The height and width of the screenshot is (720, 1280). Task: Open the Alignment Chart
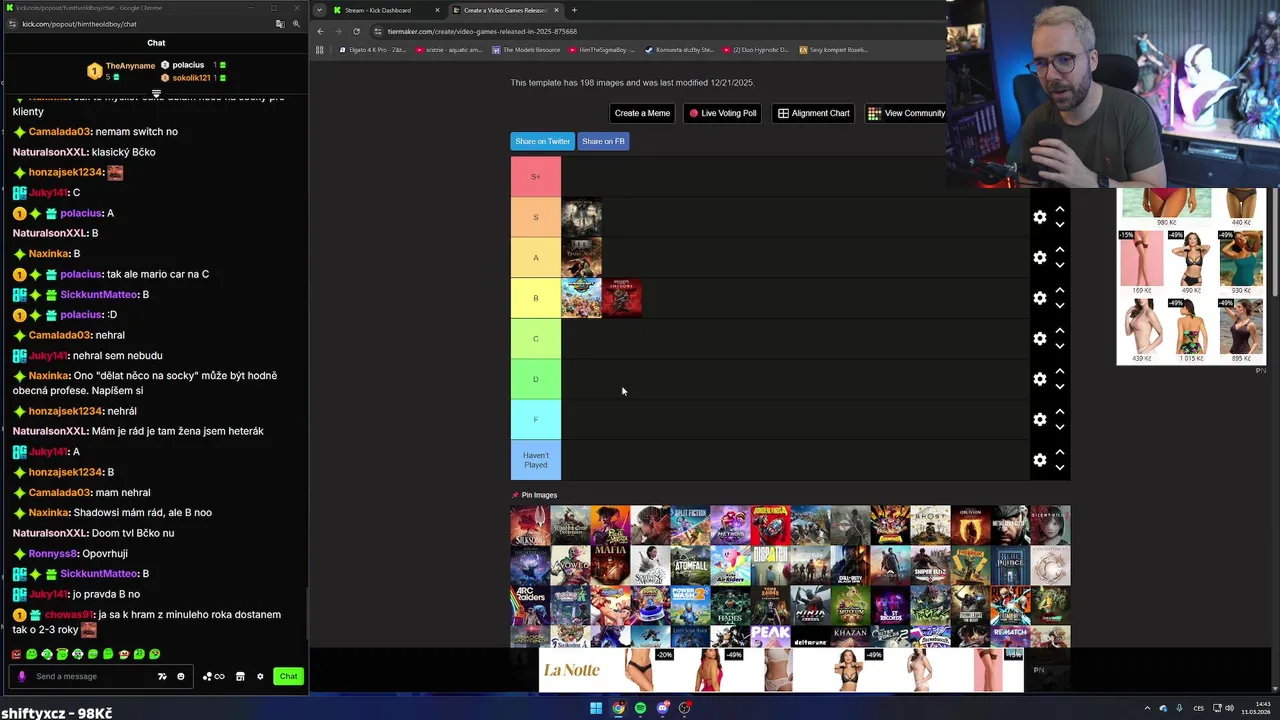click(815, 113)
